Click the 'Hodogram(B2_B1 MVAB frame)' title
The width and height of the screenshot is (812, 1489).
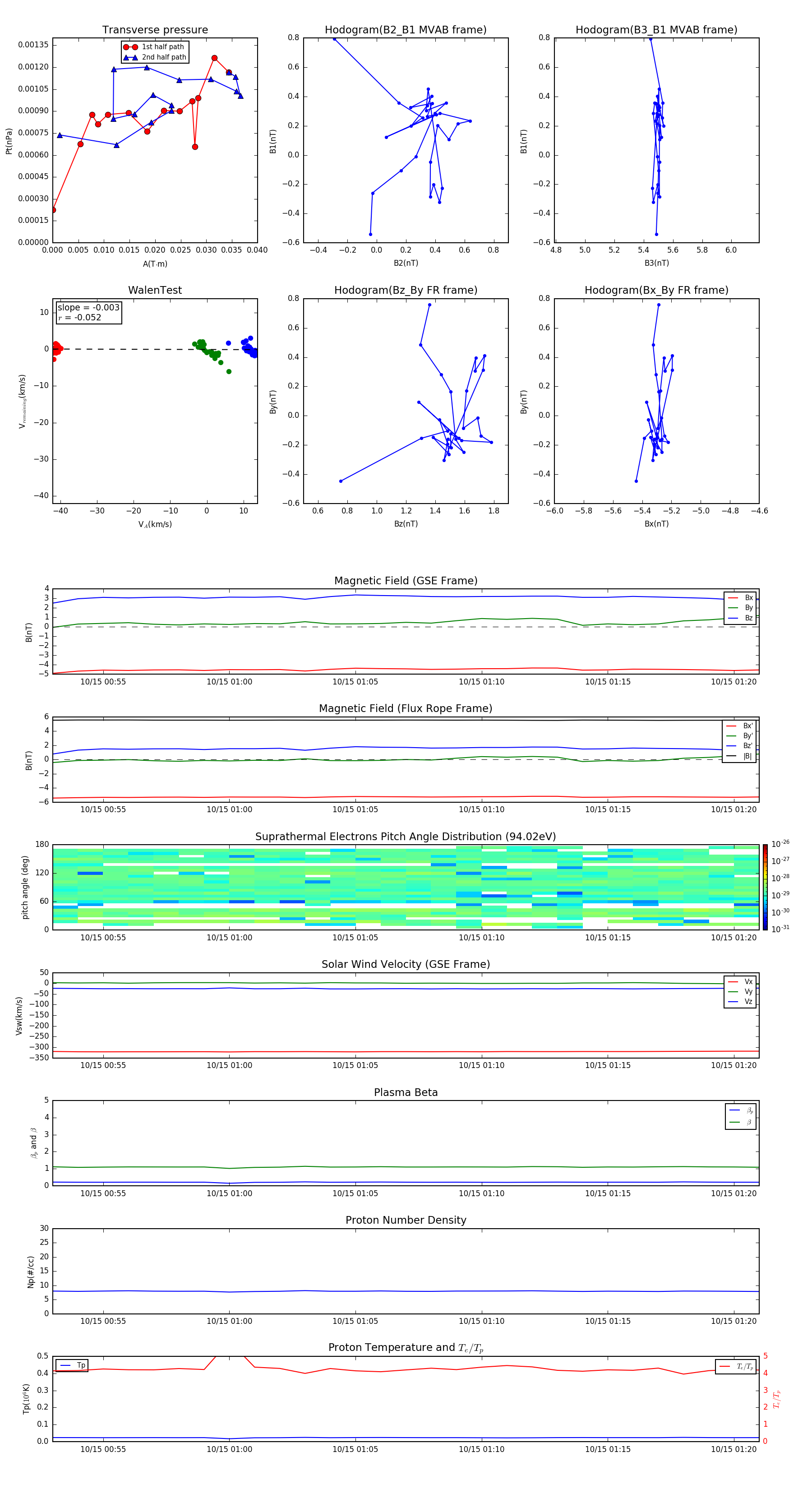(x=406, y=30)
